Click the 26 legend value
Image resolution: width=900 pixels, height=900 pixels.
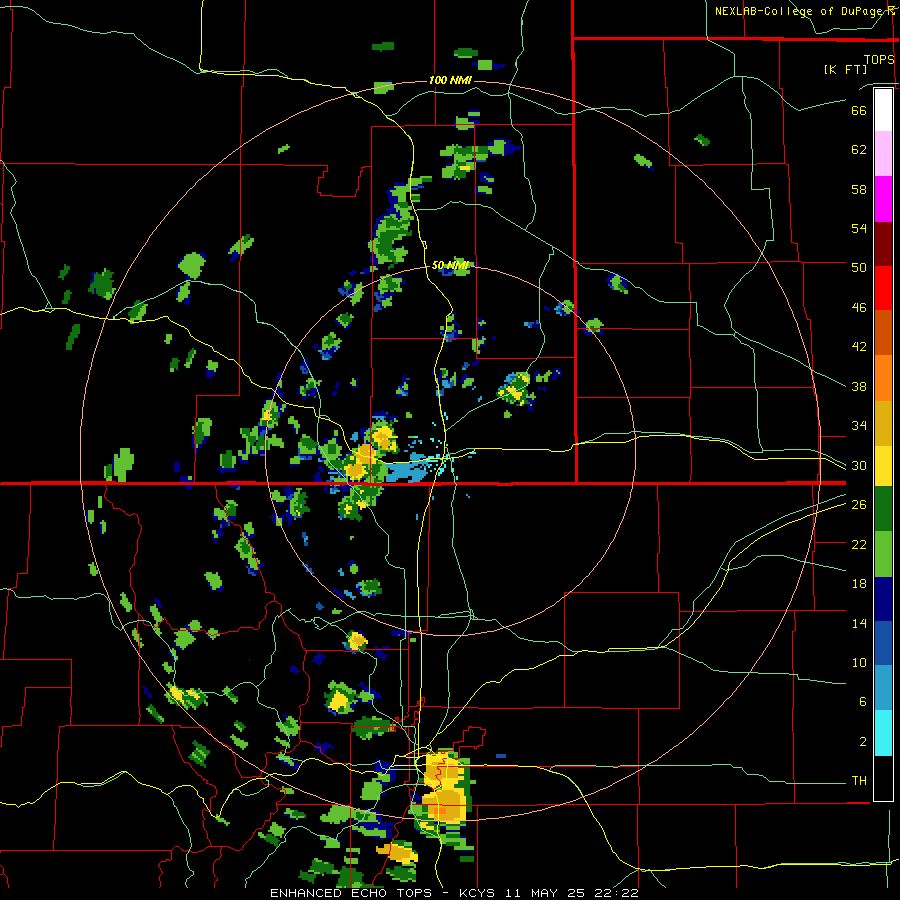pyautogui.click(x=859, y=505)
